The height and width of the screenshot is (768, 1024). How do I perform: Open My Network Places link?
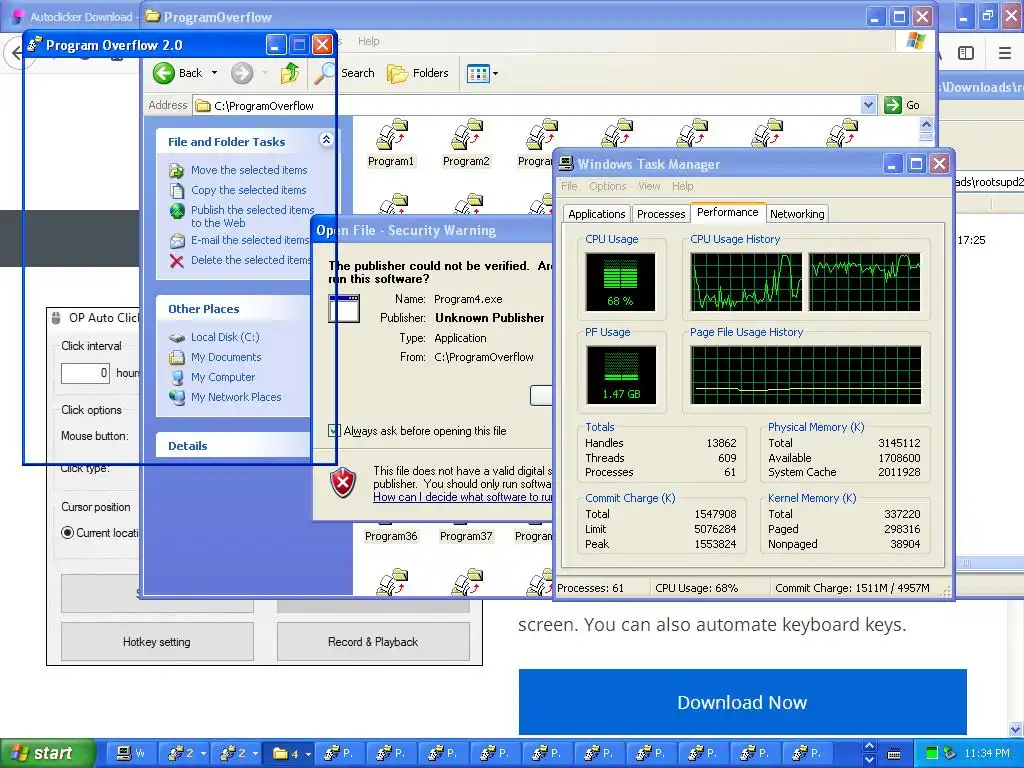pyautogui.click(x=236, y=397)
